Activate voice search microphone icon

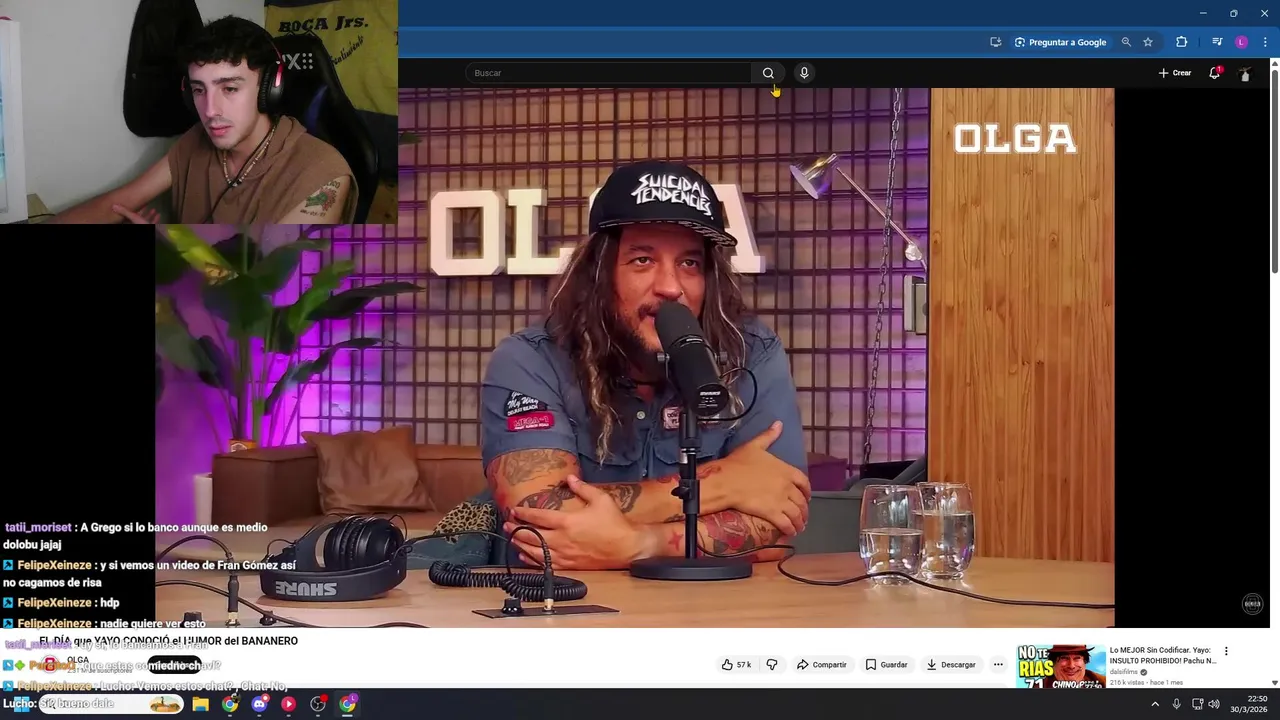click(804, 73)
